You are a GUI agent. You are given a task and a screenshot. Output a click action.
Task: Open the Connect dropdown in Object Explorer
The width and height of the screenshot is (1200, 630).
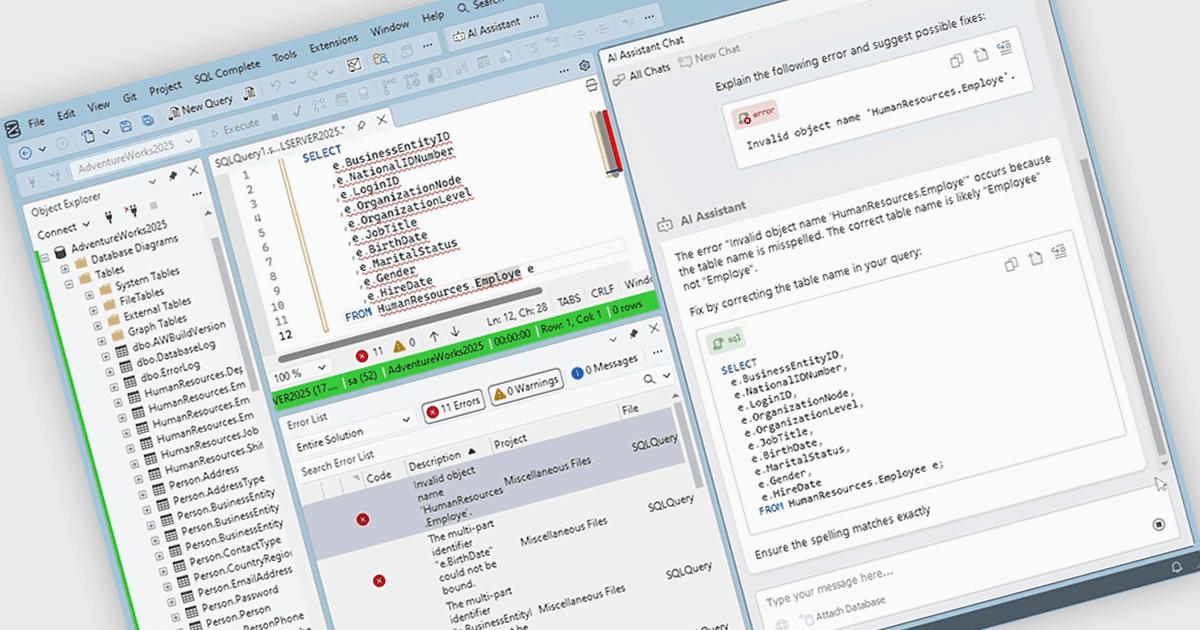point(62,230)
